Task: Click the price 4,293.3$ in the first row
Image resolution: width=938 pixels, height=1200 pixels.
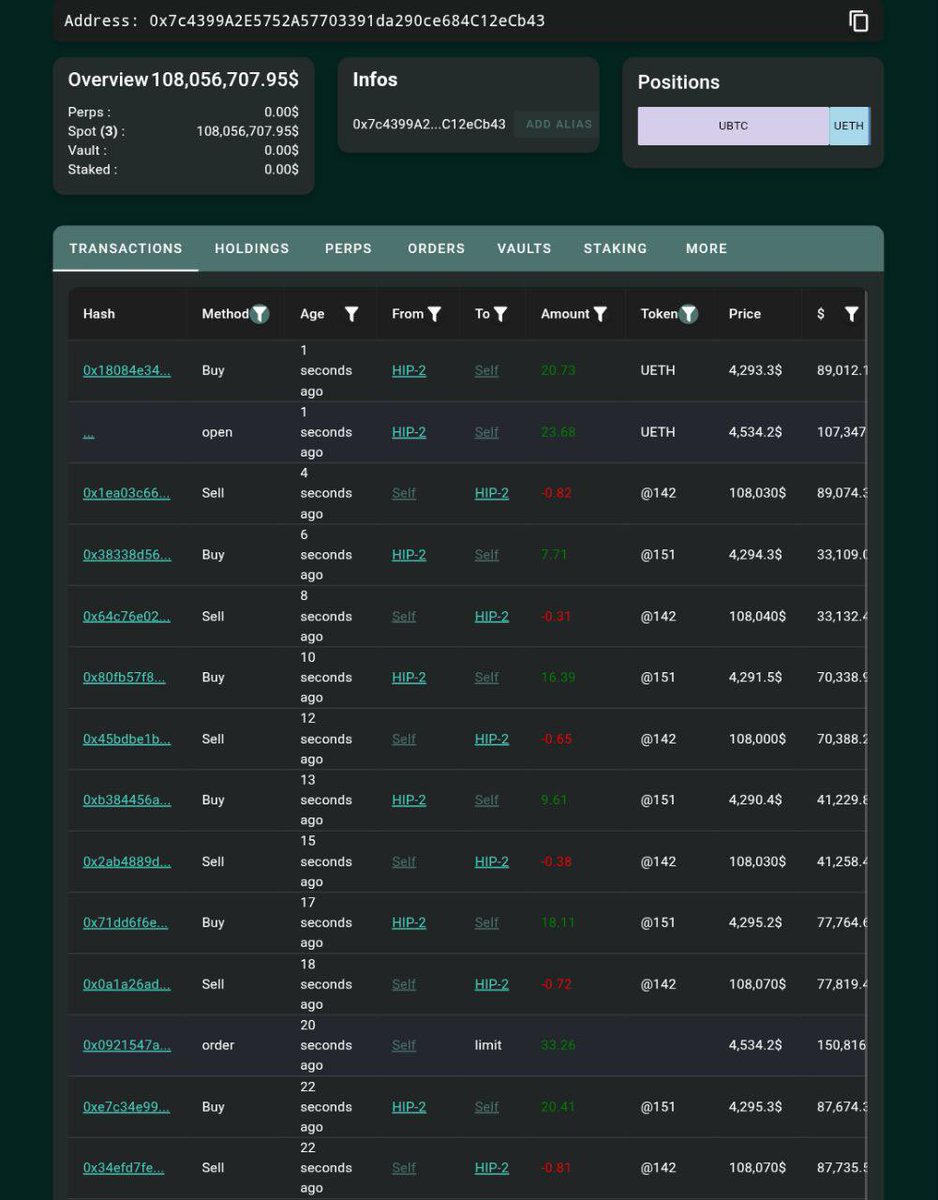Action: click(x=755, y=371)
